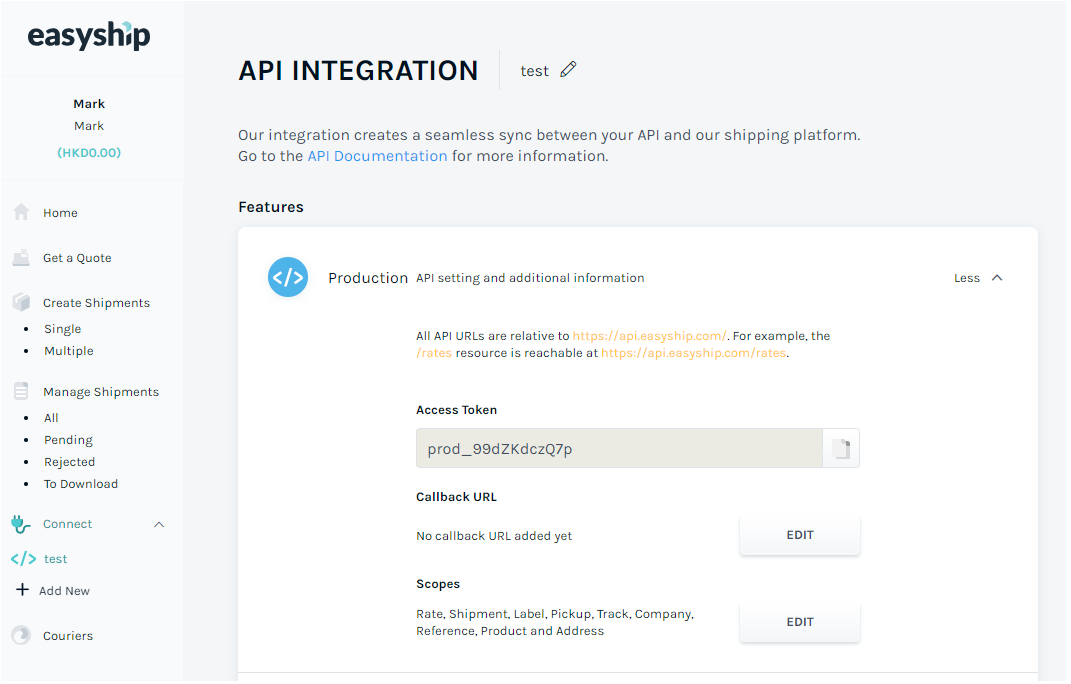
Task: Open the API Documentation link
Action: coord(377,156)
